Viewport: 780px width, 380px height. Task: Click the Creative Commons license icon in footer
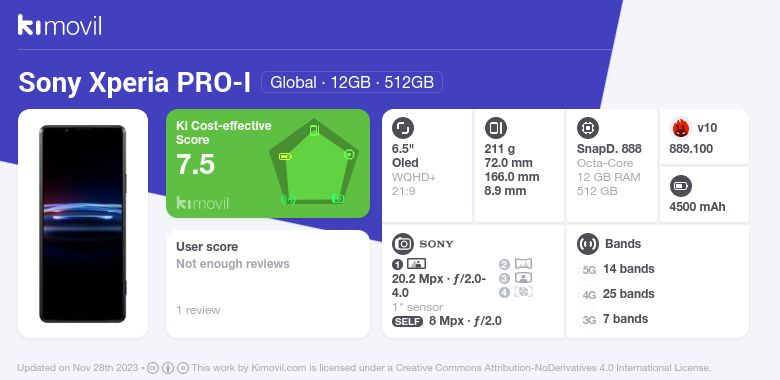(x=153, y=368)
